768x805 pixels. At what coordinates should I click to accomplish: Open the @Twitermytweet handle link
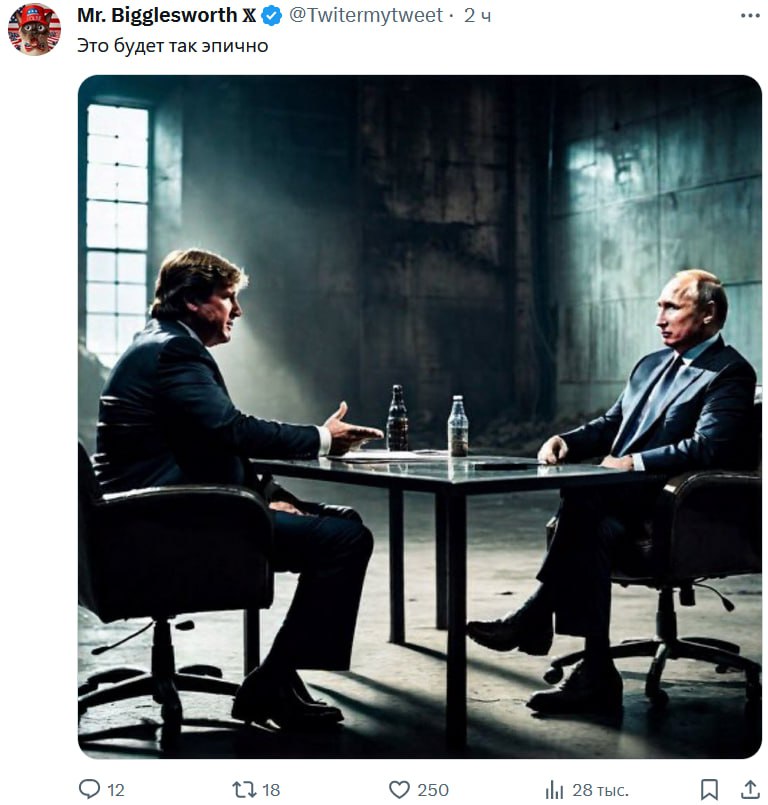[x=366, y=16]
